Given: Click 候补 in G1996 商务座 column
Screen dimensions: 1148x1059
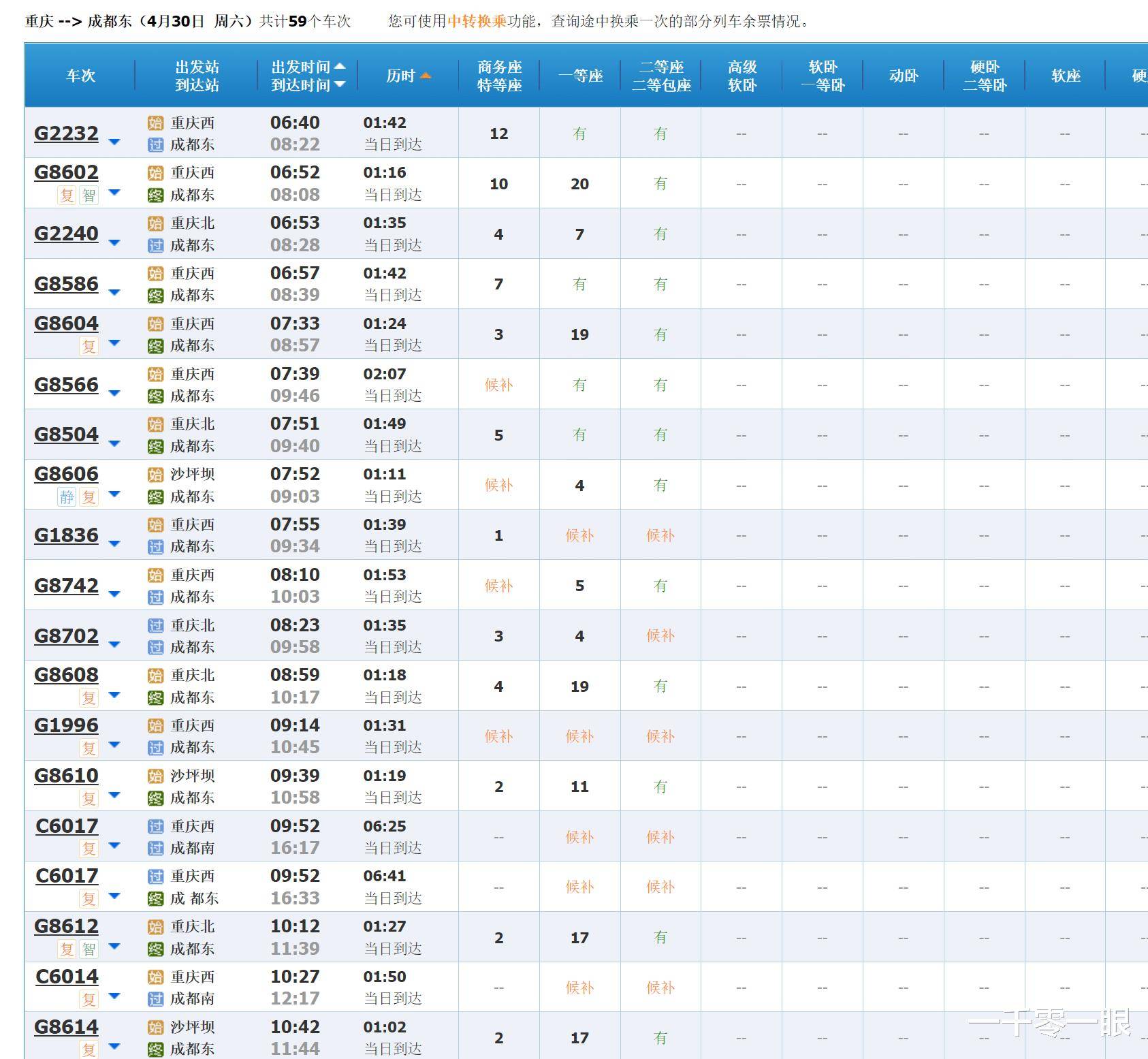Looking at the screenshot, I should (498, 736).
